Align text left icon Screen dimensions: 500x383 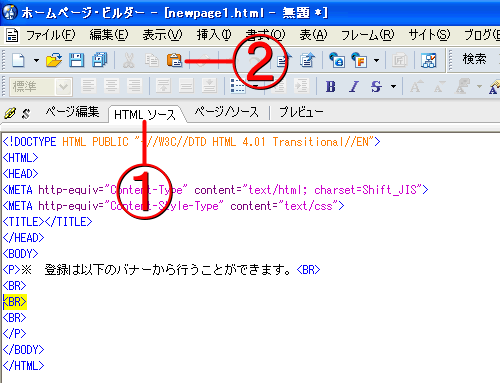88,86
